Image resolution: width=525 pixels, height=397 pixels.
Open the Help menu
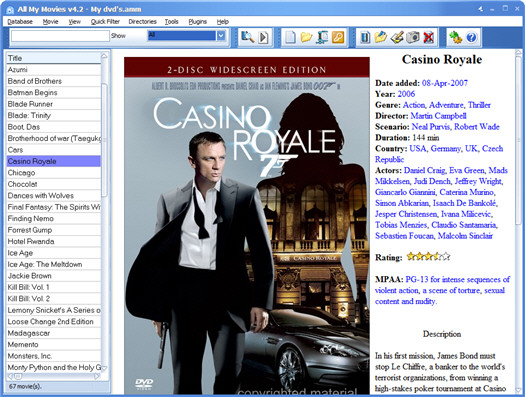[223, 22]
